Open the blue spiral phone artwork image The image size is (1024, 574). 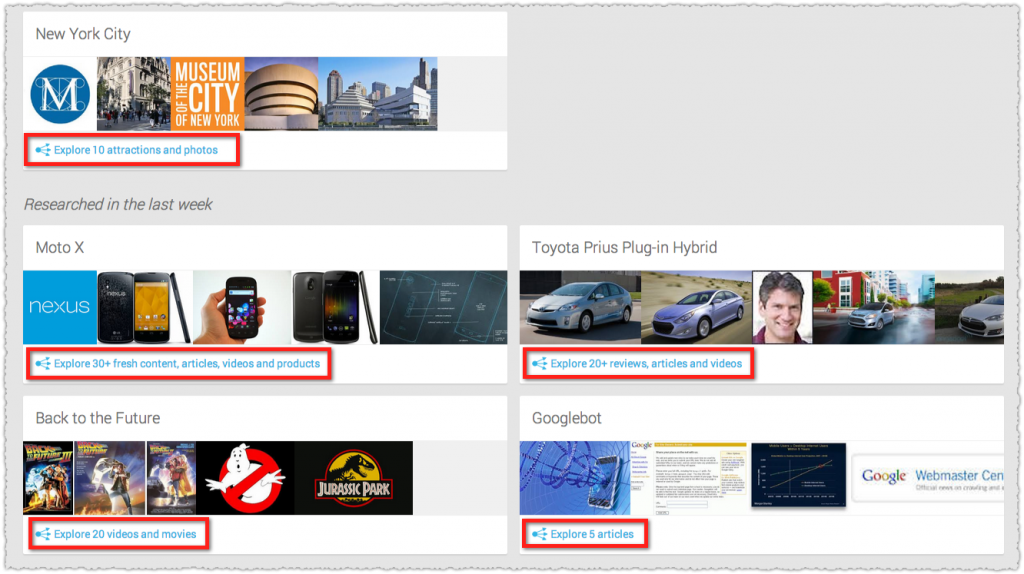pos(575,478)
